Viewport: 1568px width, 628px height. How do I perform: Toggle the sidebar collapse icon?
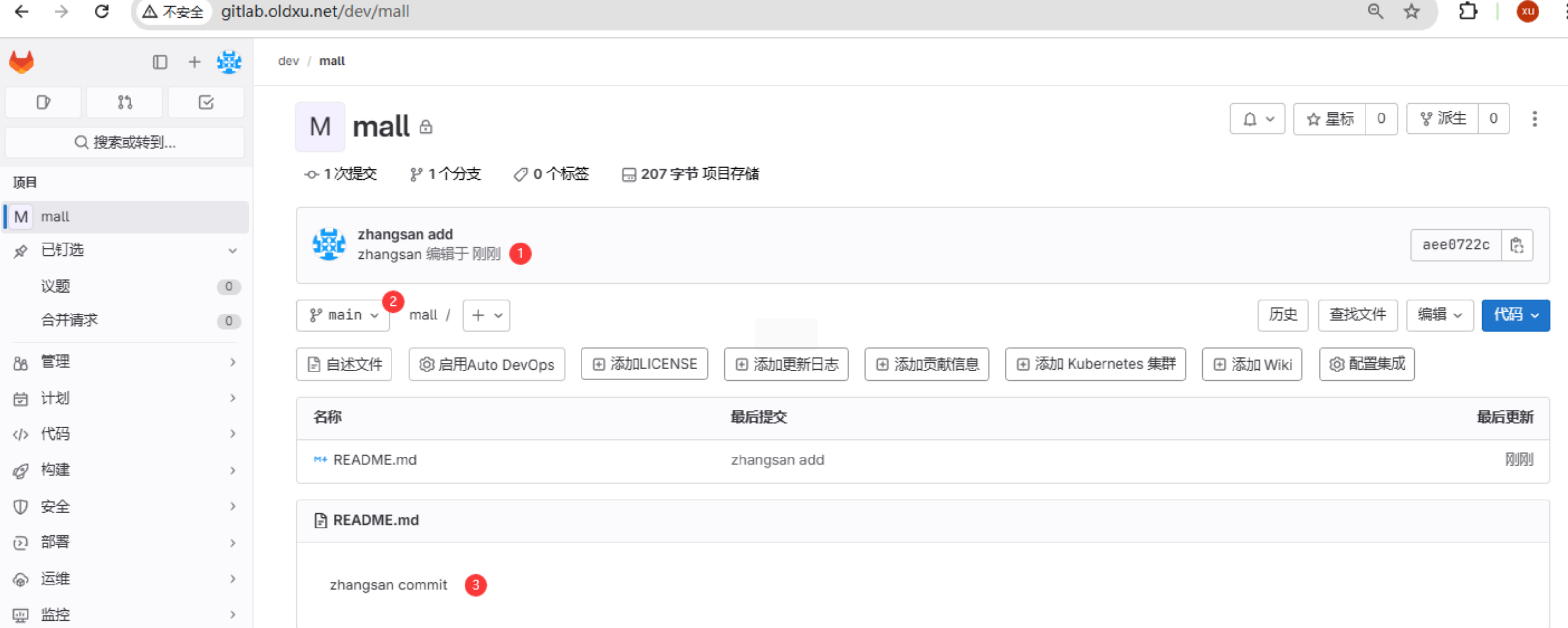160,61
